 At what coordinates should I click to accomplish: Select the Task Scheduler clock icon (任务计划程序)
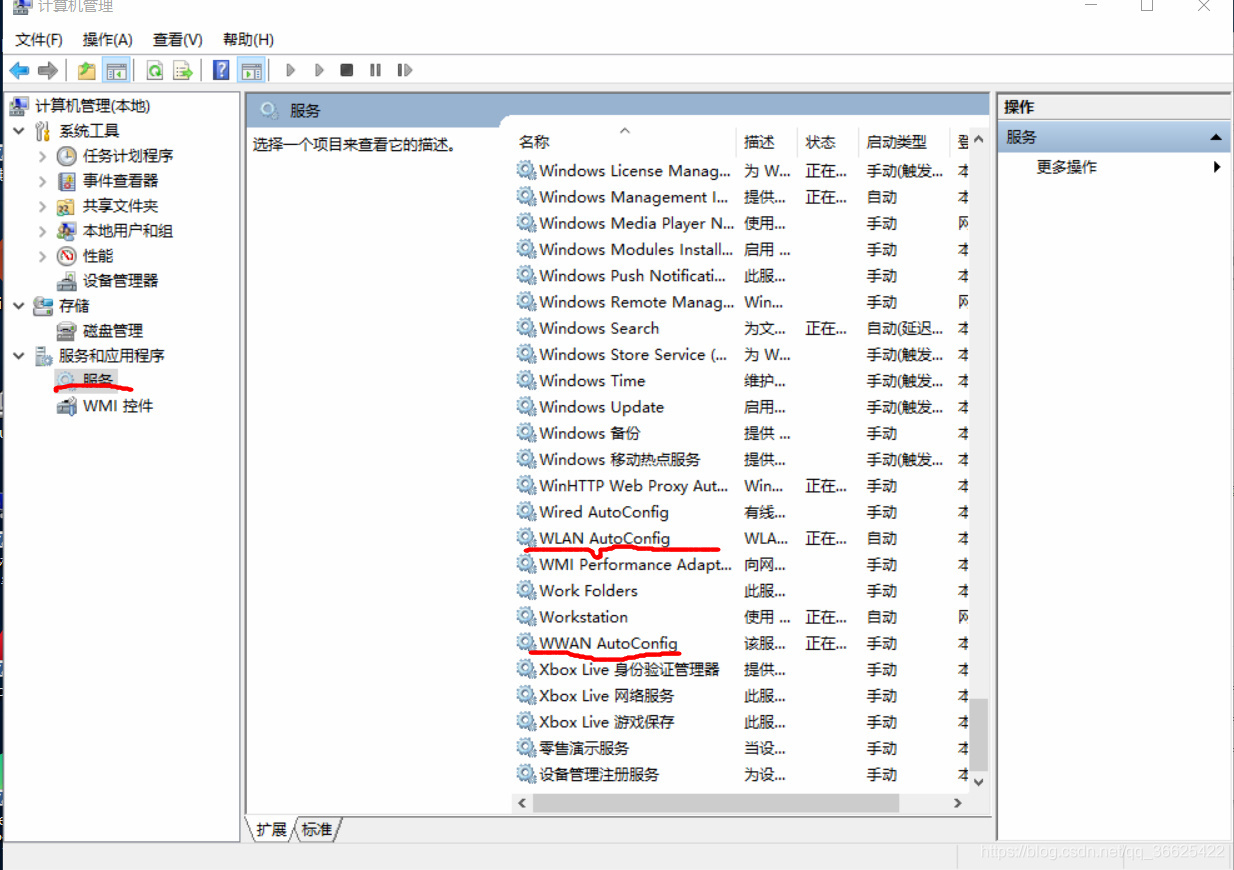click(x=66, y=156)
